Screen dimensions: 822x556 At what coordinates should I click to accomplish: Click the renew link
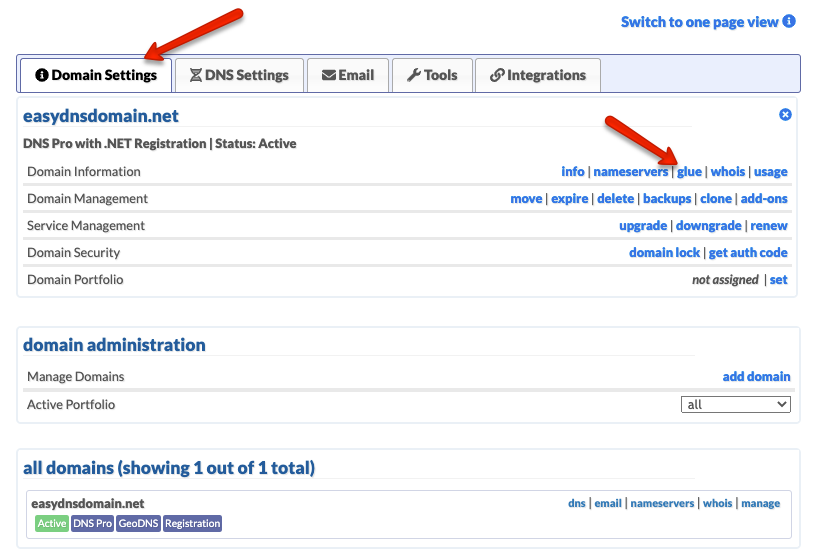click(x=769, y=226)
